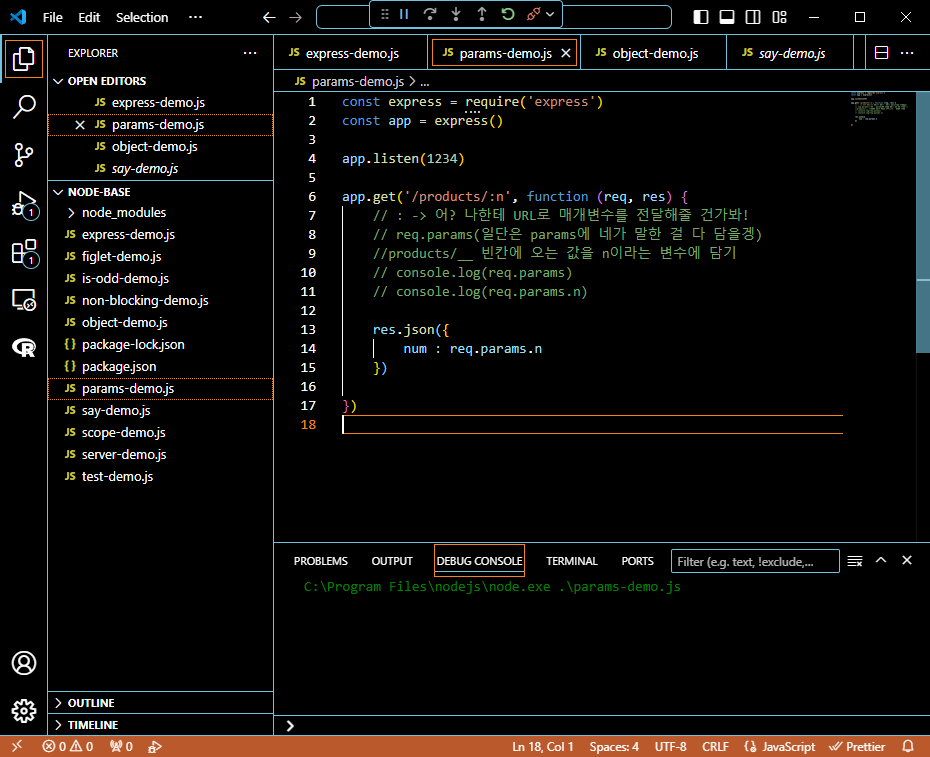
Task: Split the editor
Action: tap(881, 53)
